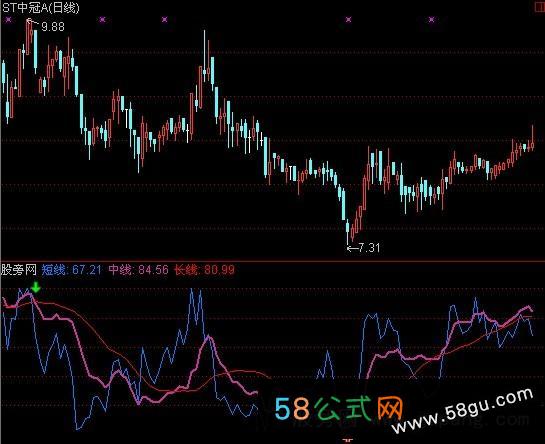545x444 pixels.
Task: Click the lowest candlestick above 7.31
Action: pyautogui.click(x=347, y=232)
